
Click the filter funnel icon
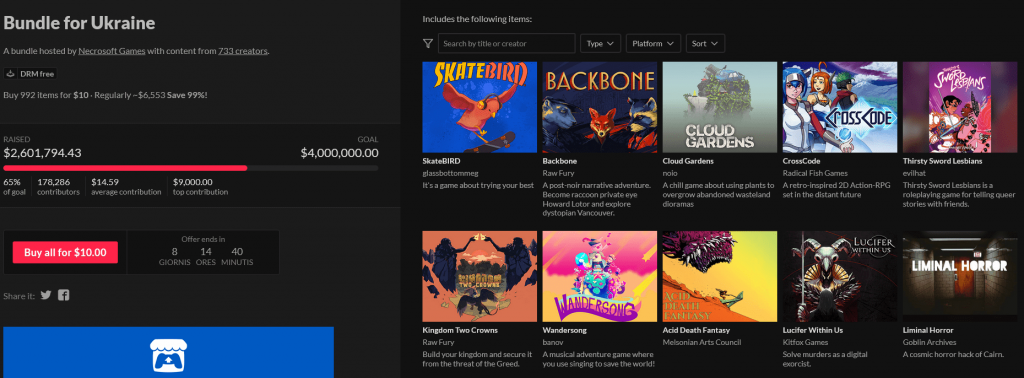click(428, 44)
